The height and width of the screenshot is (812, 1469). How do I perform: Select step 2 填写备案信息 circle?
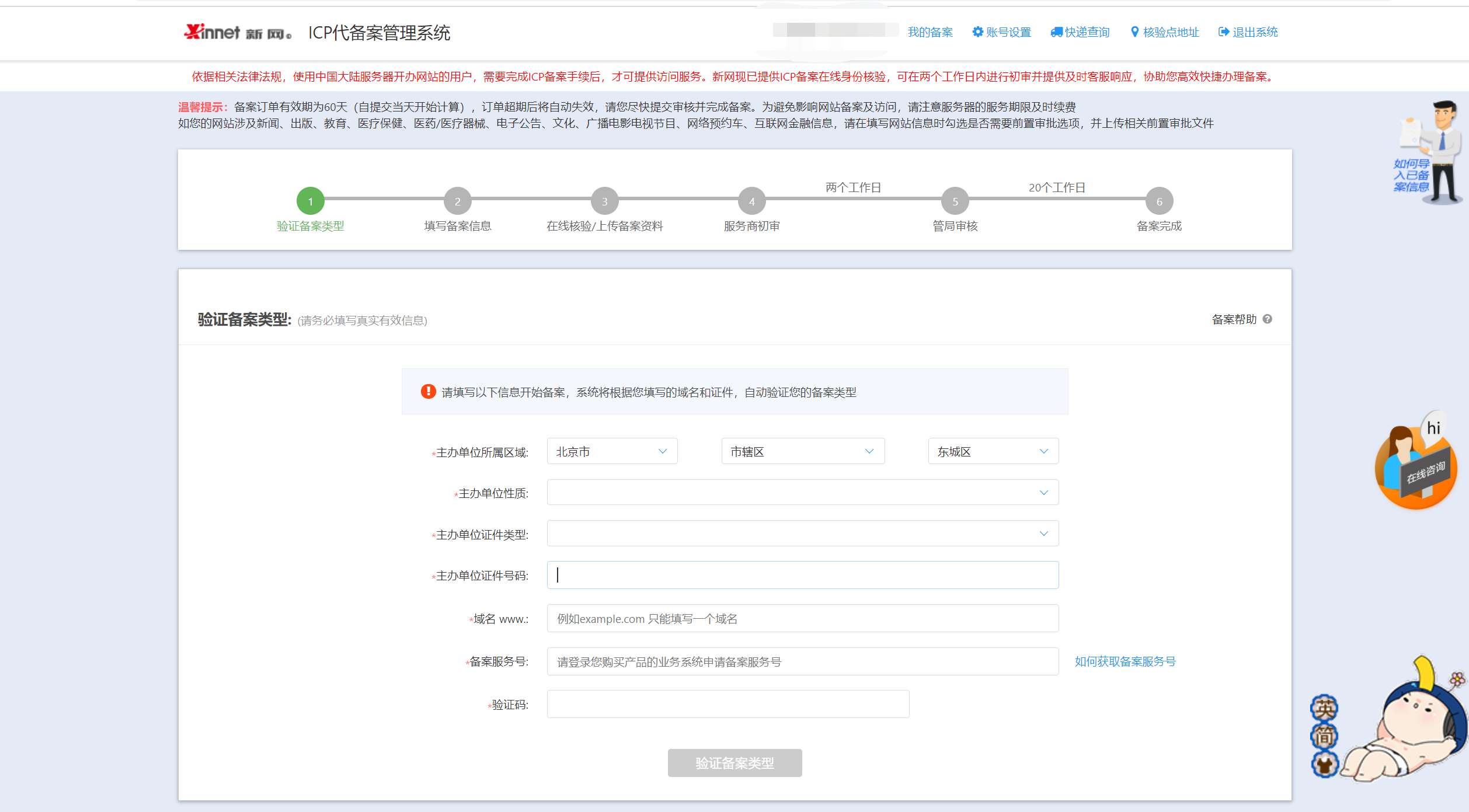pos(457,201)
